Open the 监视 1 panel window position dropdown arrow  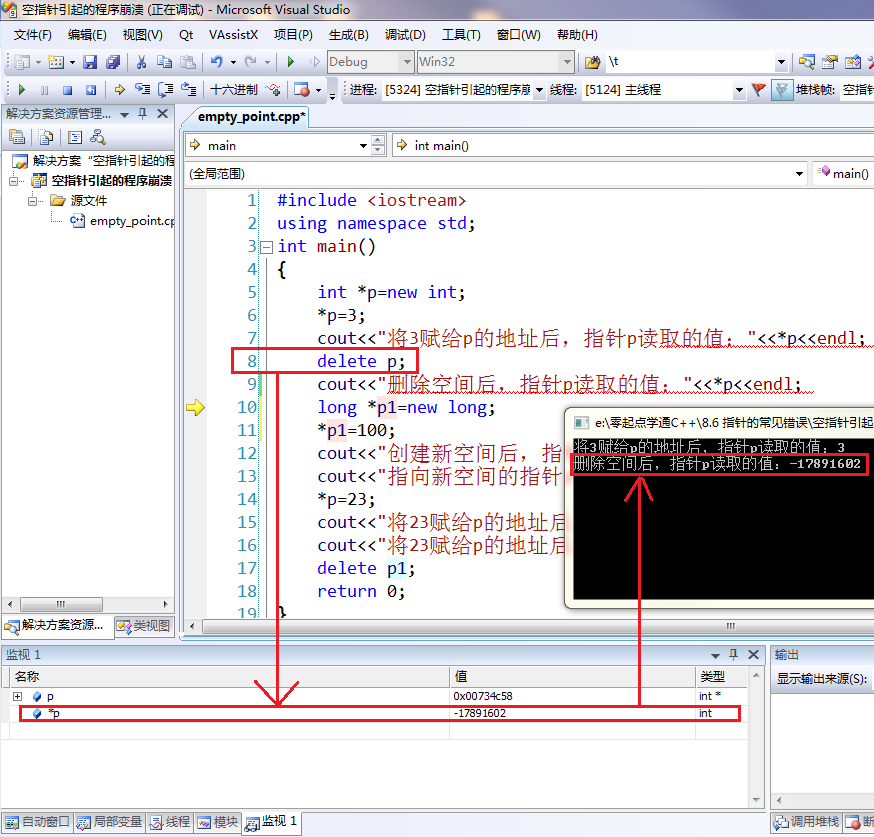point(715,655)
